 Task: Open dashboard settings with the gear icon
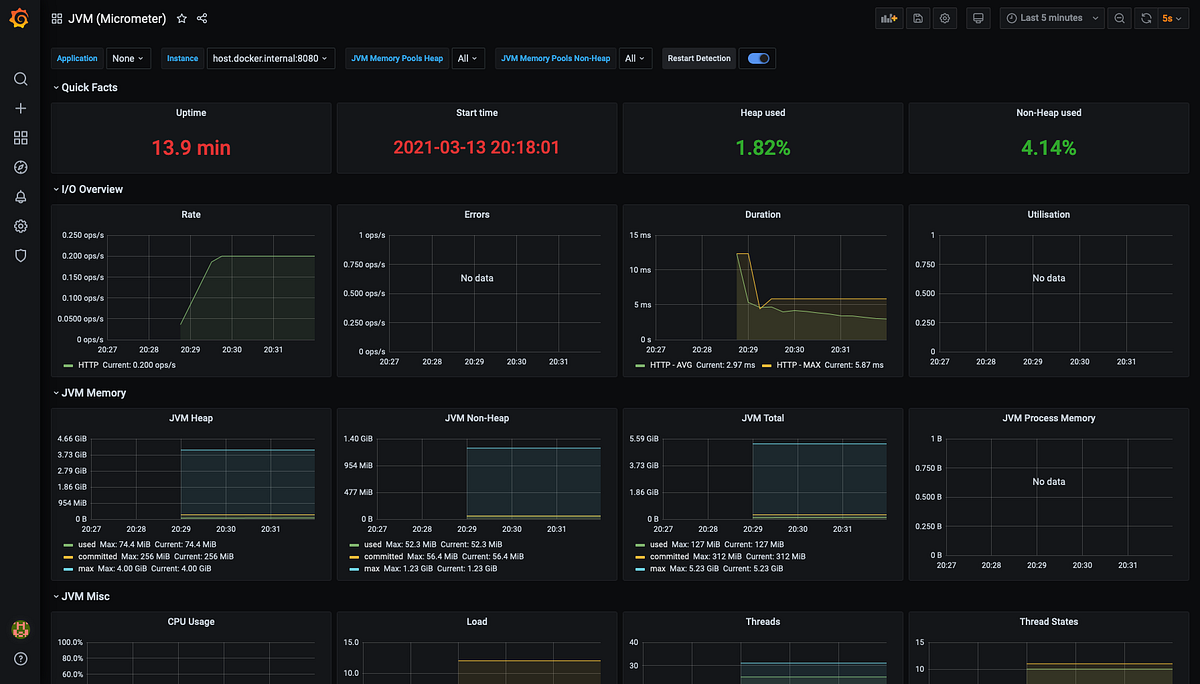[944, 17]
